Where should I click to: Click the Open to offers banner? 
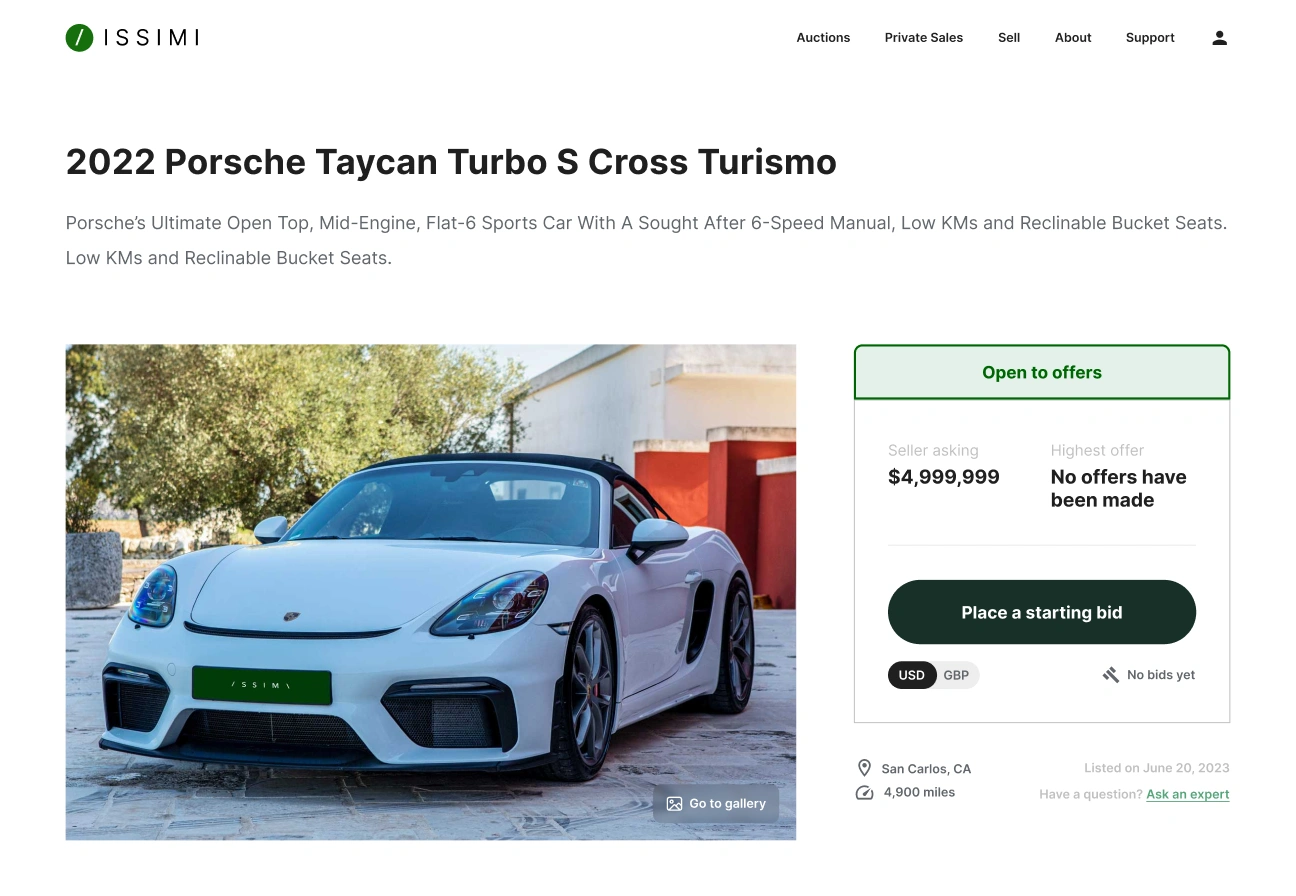1042,372
